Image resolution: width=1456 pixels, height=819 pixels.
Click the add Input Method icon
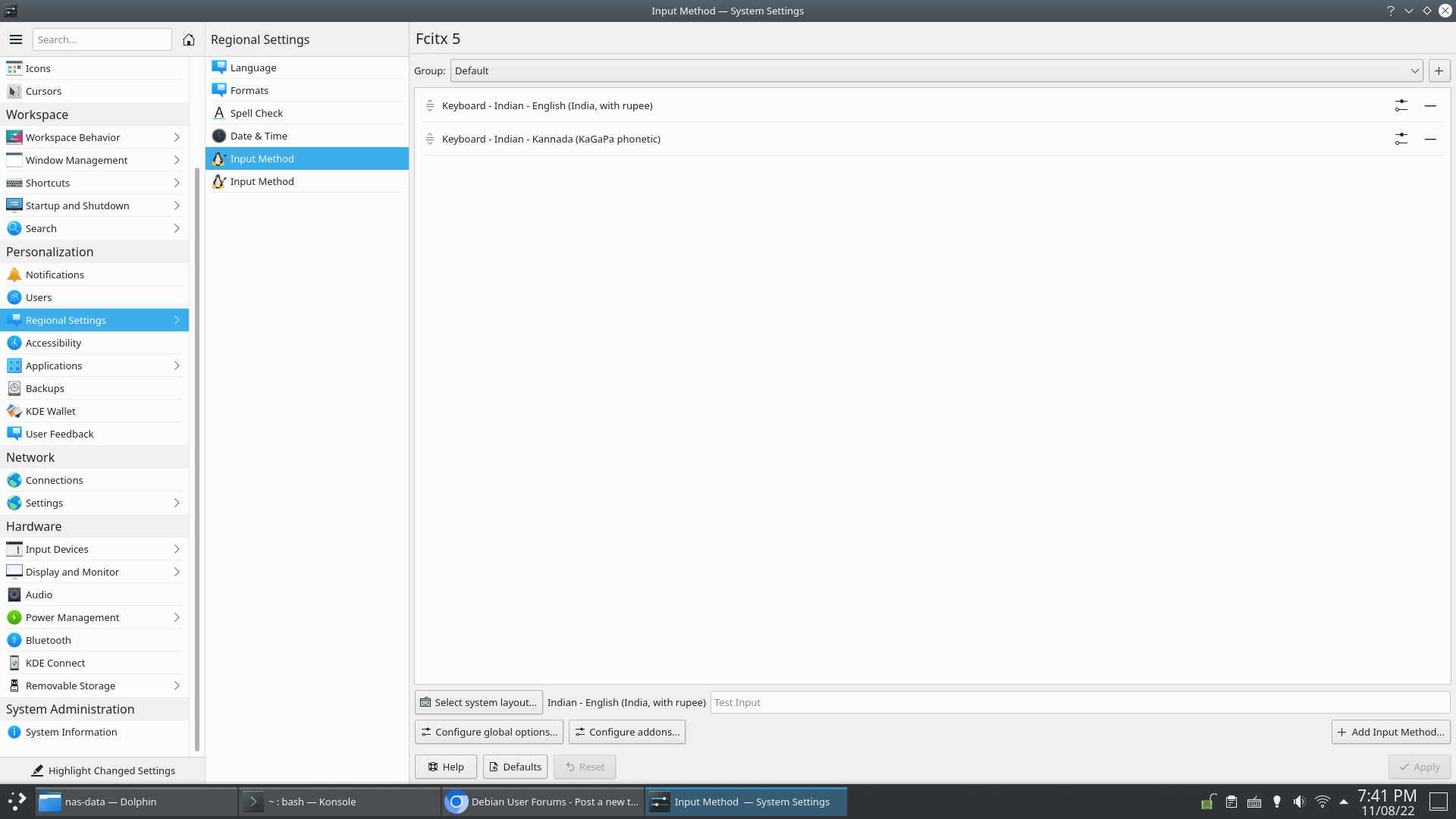click(1390, 731)
